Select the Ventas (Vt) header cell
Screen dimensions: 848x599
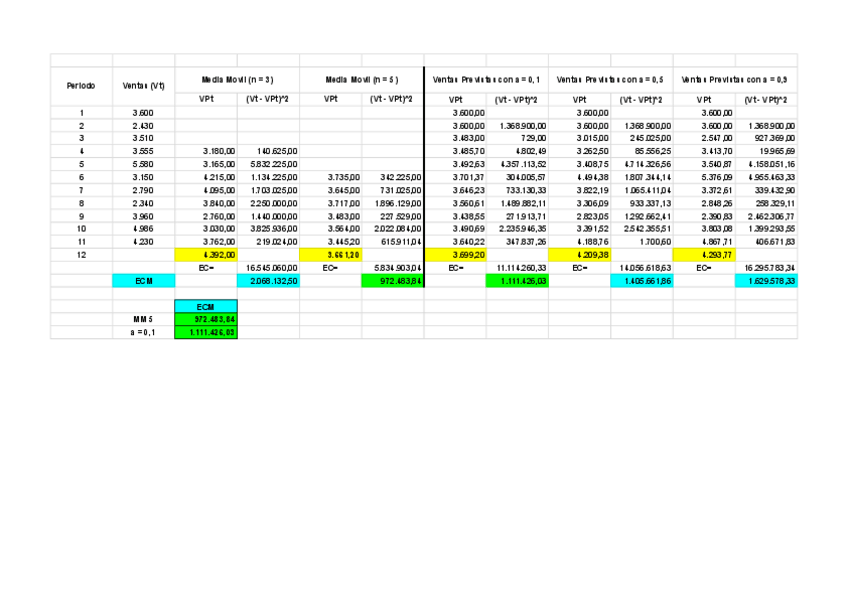point(143,86)
